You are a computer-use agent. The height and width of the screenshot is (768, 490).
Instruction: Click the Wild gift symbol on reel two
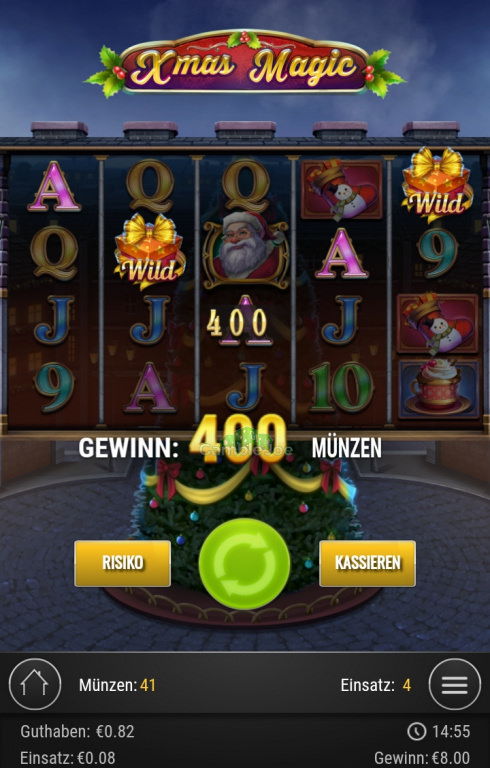[149, 251]
